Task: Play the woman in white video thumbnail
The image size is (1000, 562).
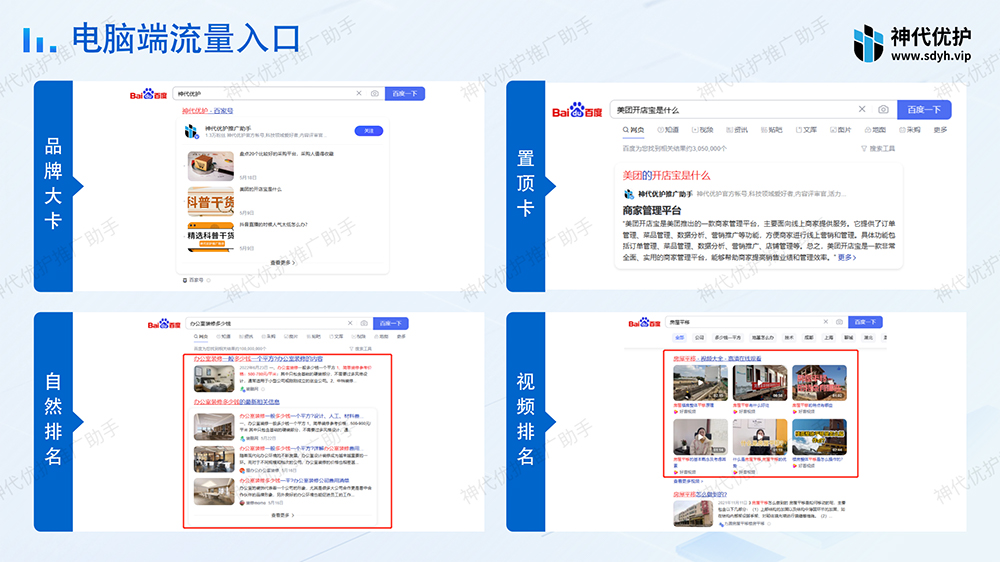Action: (700, 437)
